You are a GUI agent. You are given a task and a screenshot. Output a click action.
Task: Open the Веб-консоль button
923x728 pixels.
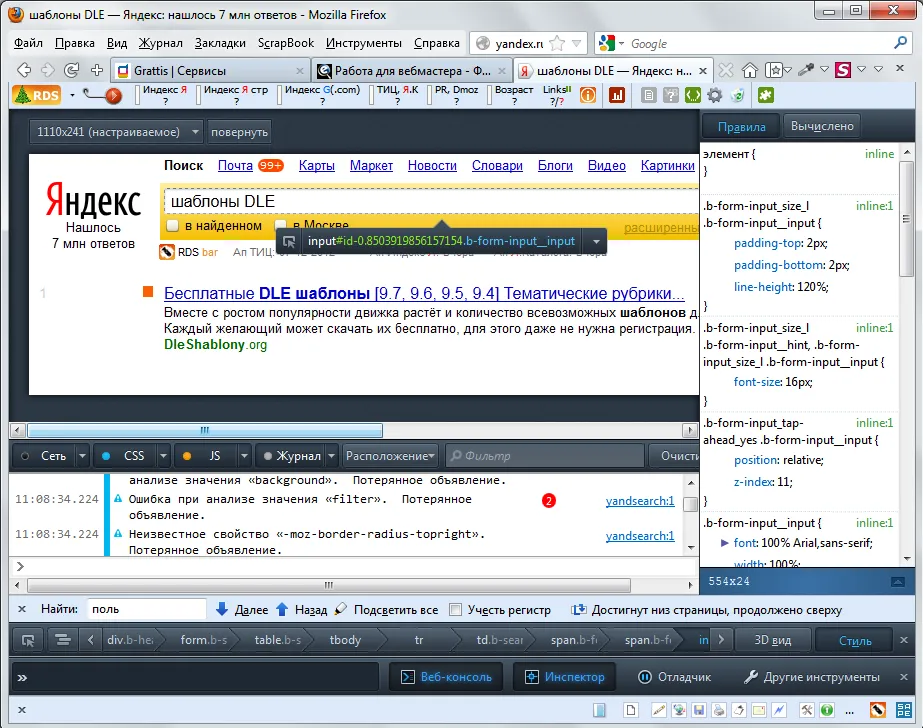click(x=446, y=677)
